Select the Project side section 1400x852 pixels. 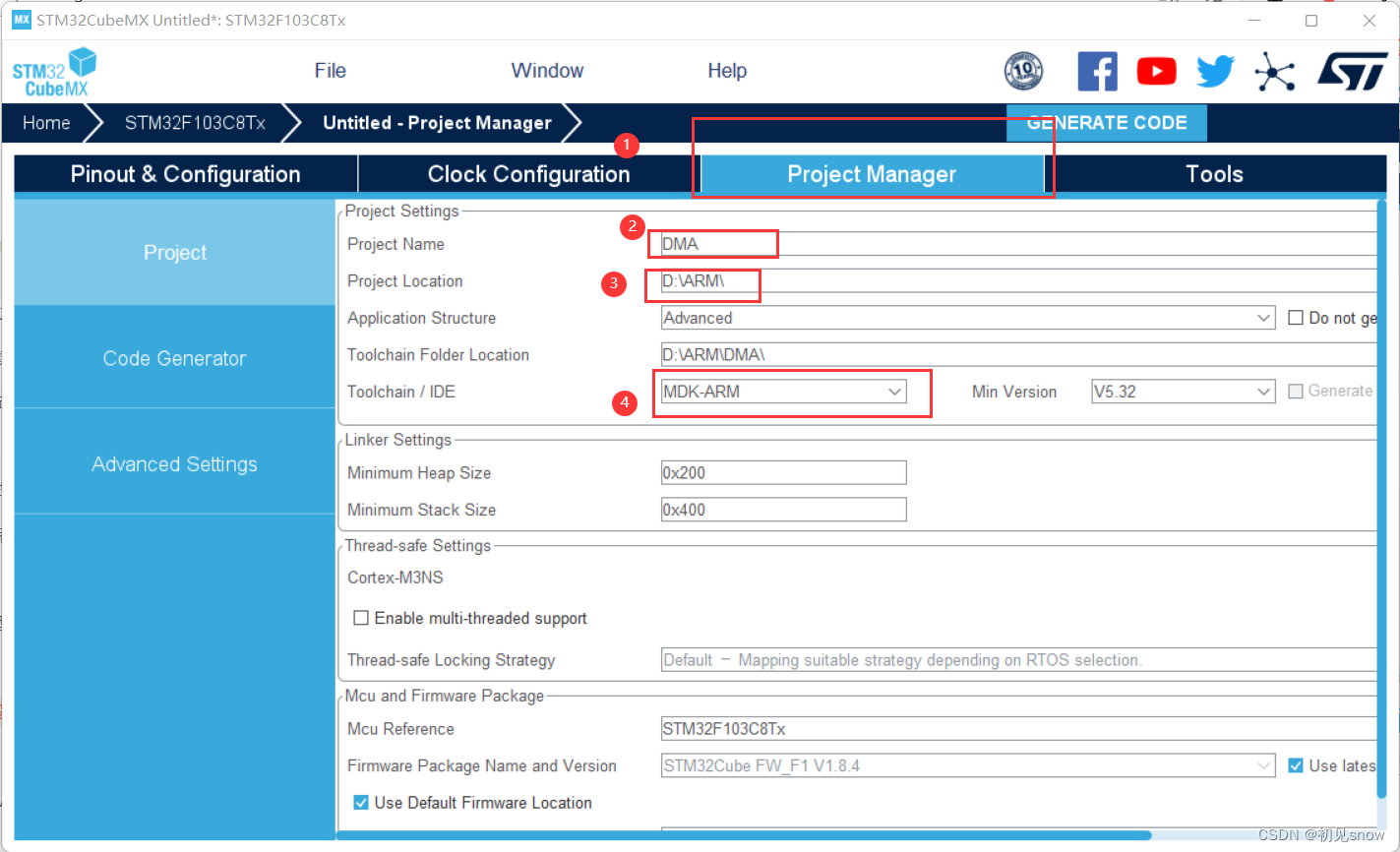(x=175, y=253)
